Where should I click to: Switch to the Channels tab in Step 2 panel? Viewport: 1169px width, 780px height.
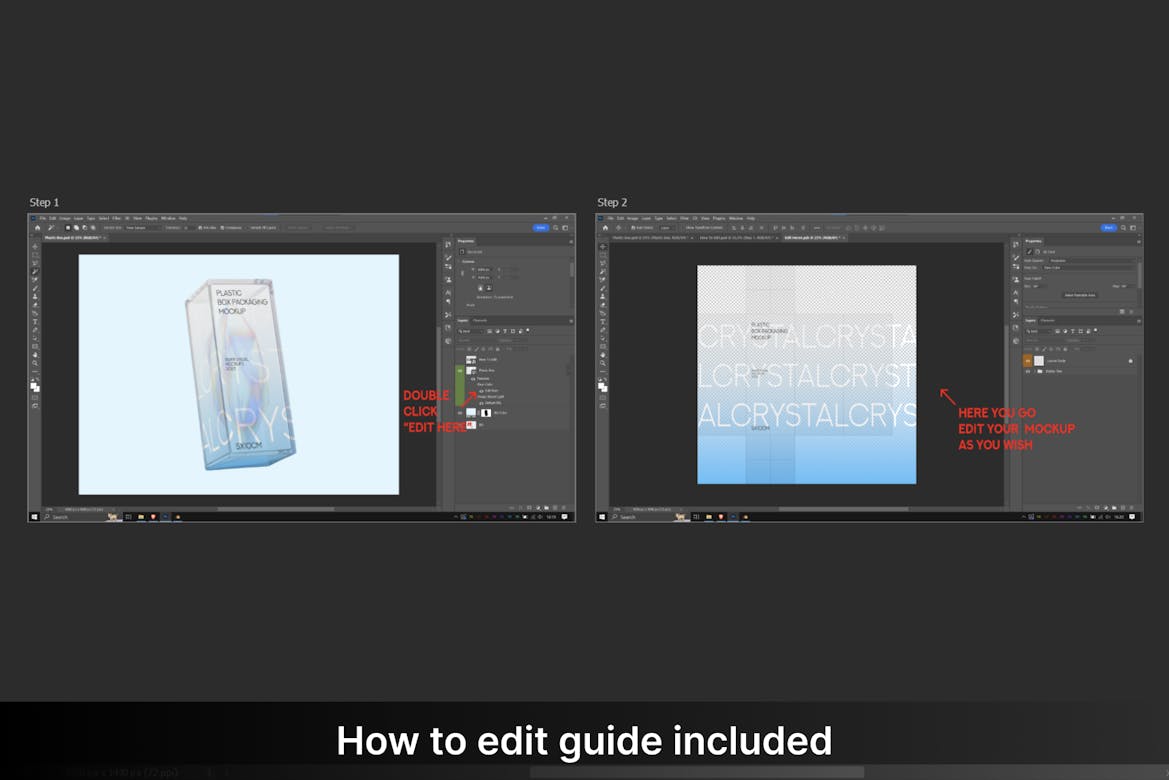click(1047, 320)
